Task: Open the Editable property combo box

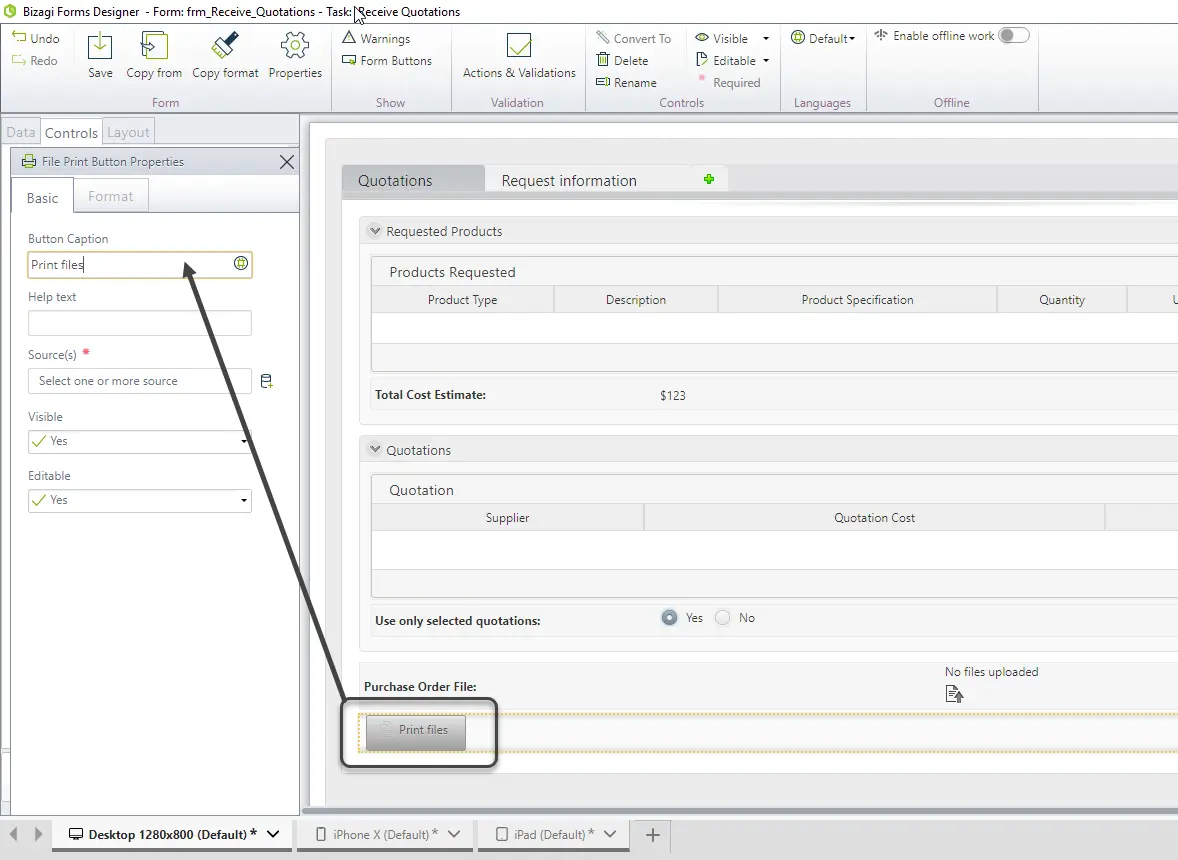Action: pos(140,500)
